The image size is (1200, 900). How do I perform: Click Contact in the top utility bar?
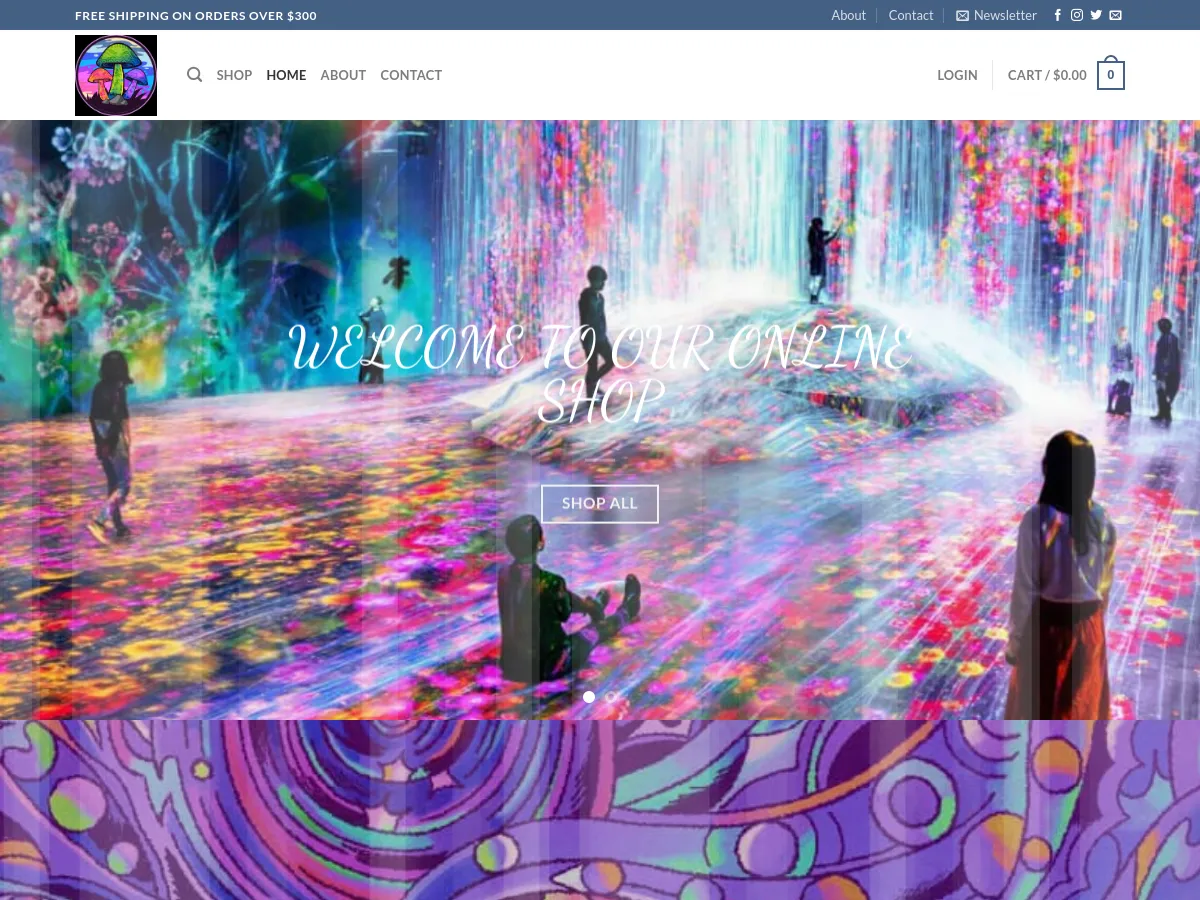[x=910, y=15]
